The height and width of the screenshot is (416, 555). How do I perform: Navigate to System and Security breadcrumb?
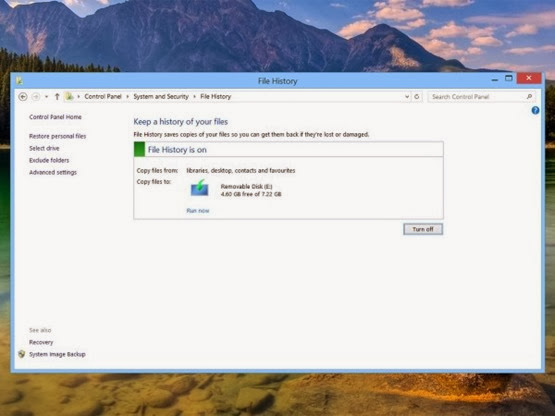click(x=161, y=96)
